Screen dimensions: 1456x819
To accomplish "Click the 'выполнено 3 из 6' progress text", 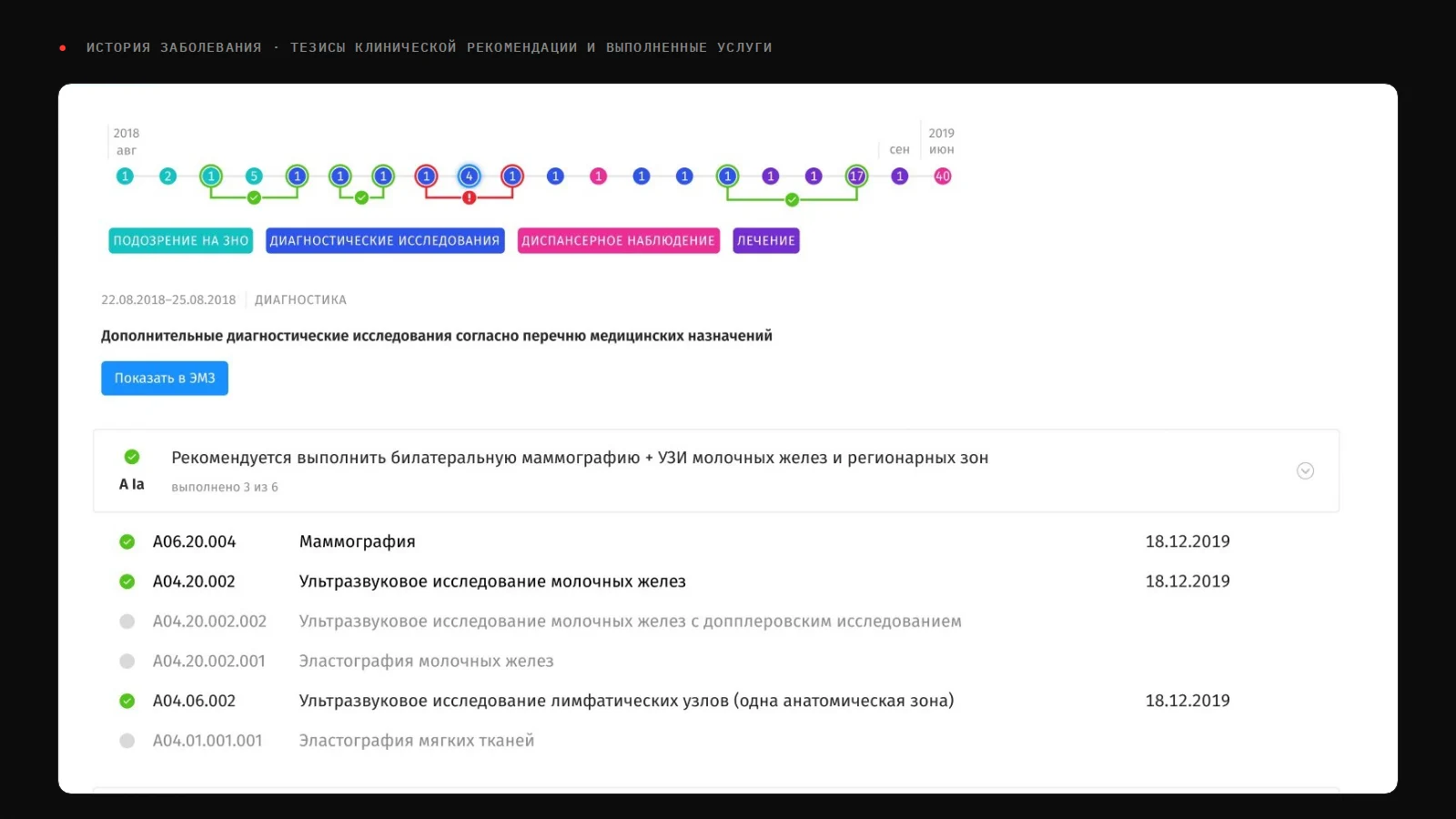I will (x=225, y=488).
